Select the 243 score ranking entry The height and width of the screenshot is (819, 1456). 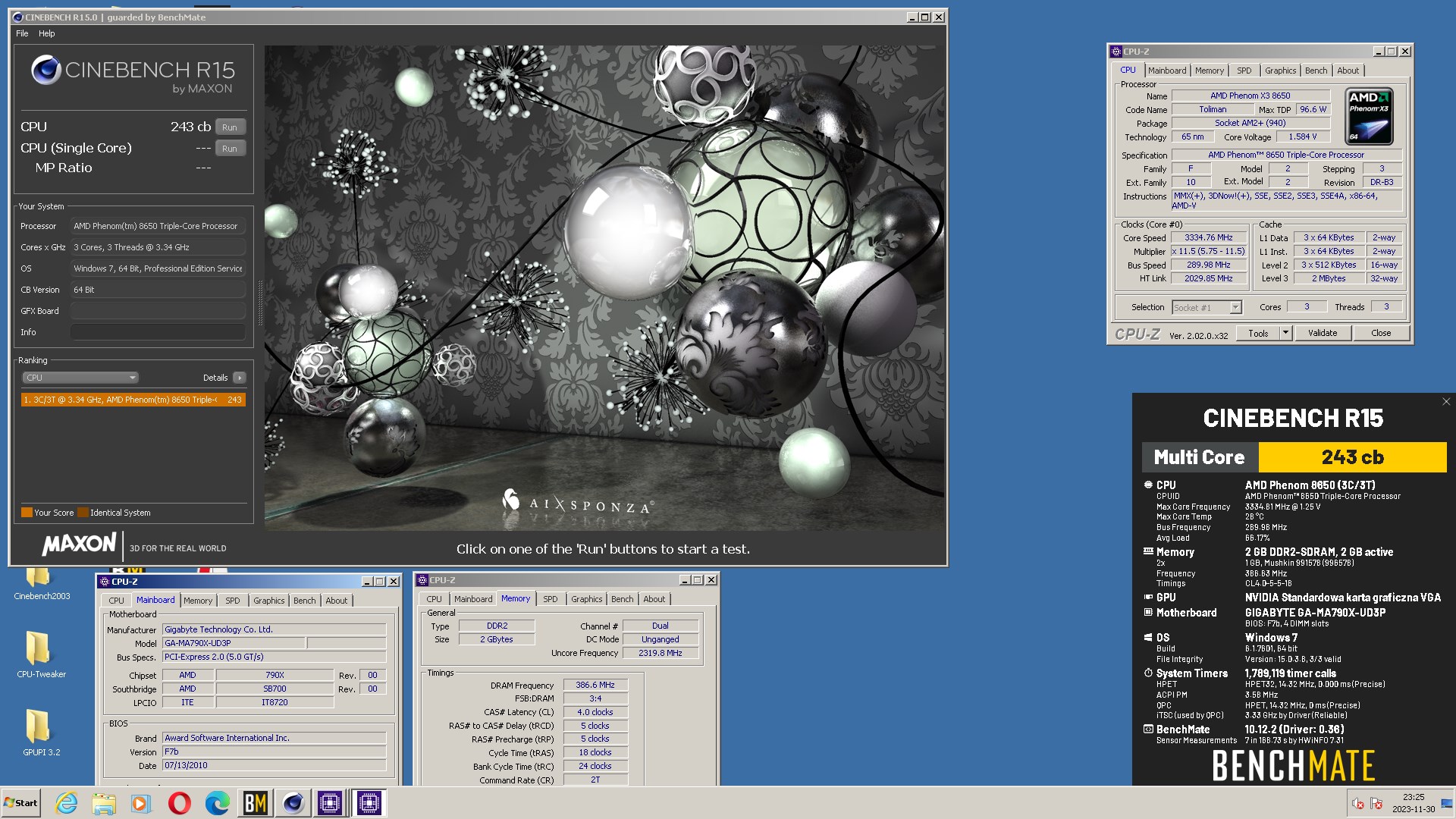(x=133, y=400)
